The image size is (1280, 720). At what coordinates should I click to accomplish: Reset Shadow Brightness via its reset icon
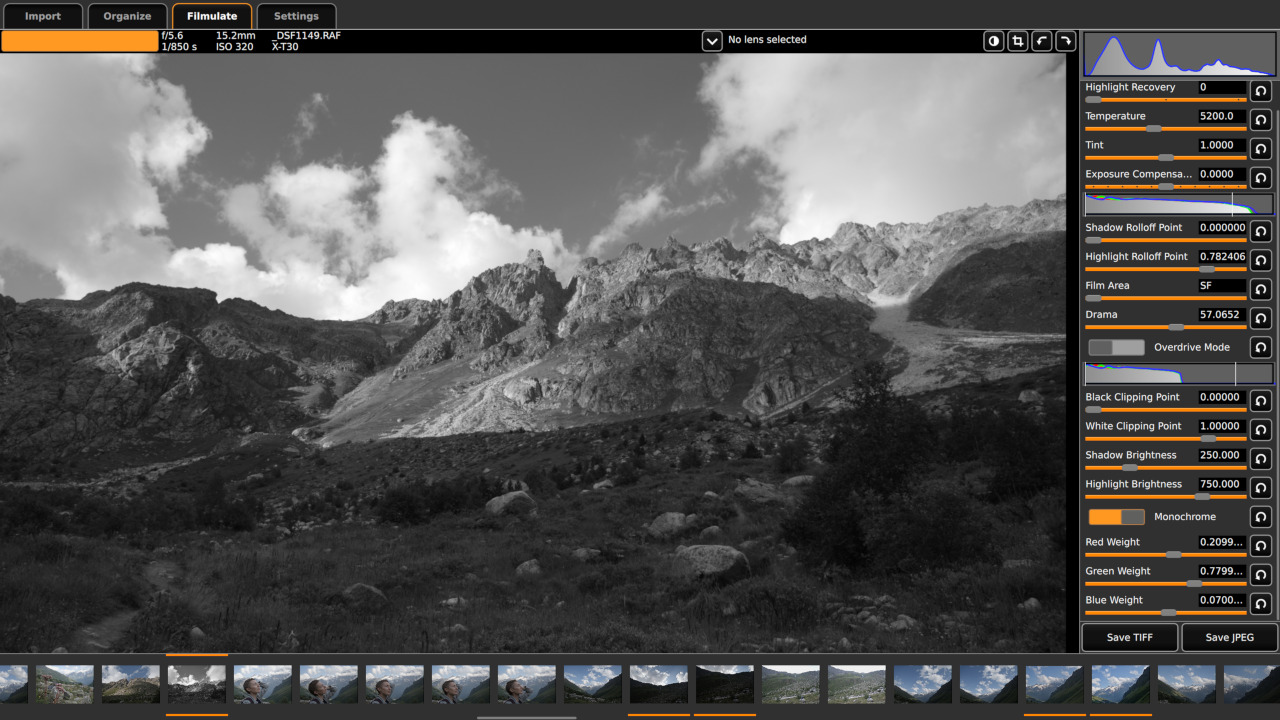[x=1261, y=459]
